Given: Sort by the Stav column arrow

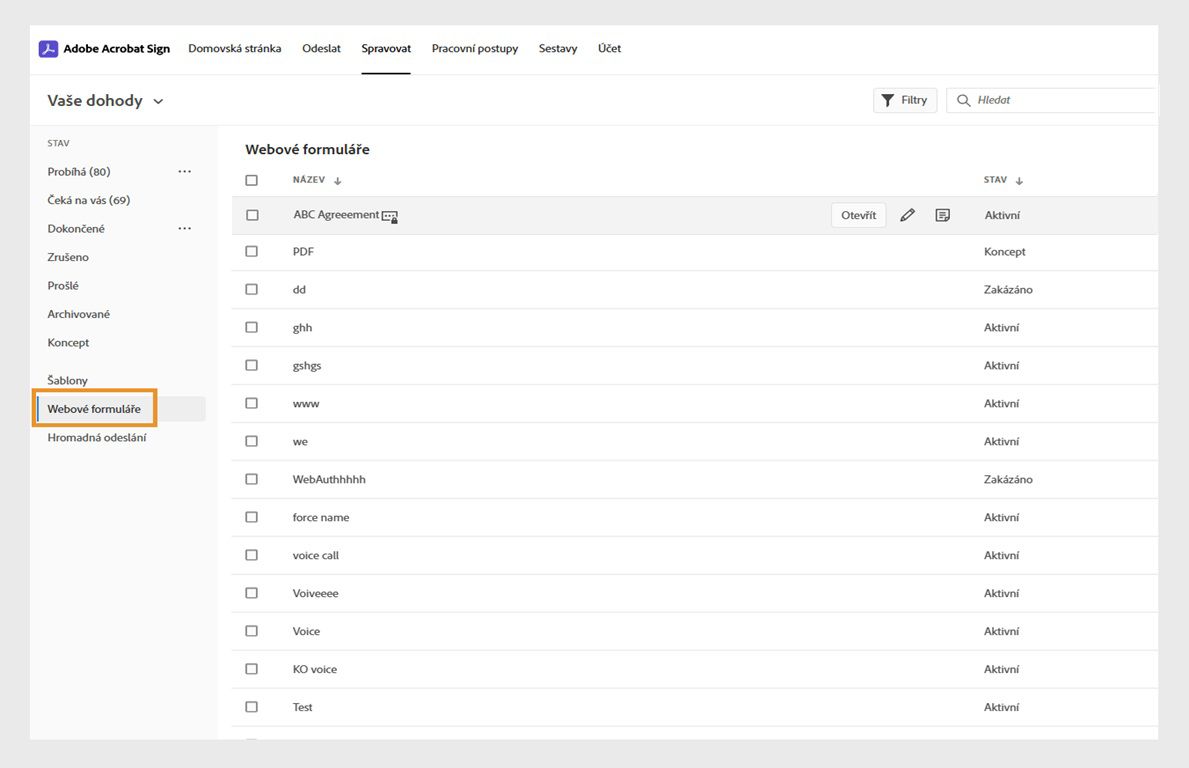Looking at the screenshot, I should tap(1019, 181).
